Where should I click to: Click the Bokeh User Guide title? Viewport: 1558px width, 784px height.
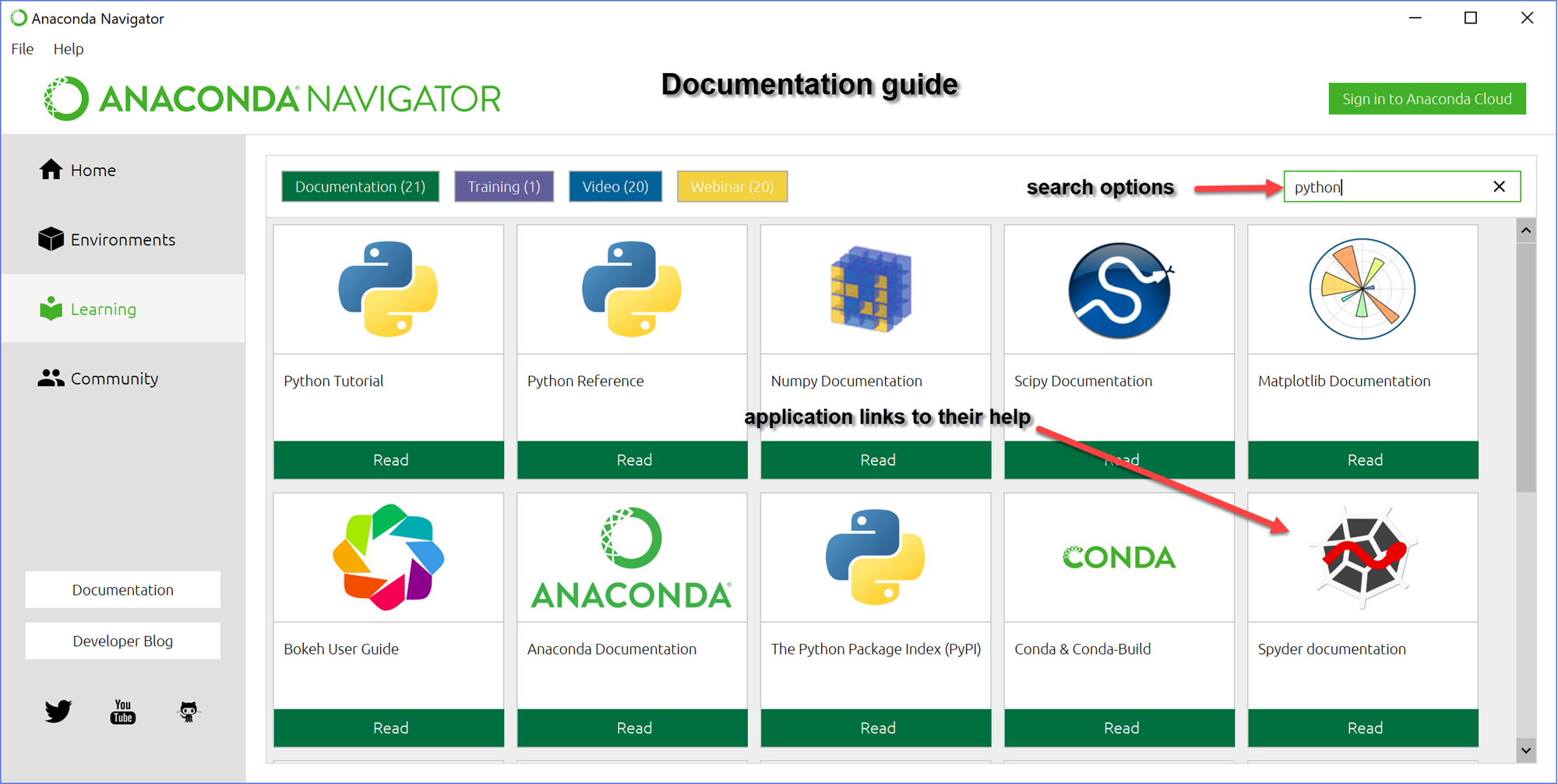click(341, 649)
